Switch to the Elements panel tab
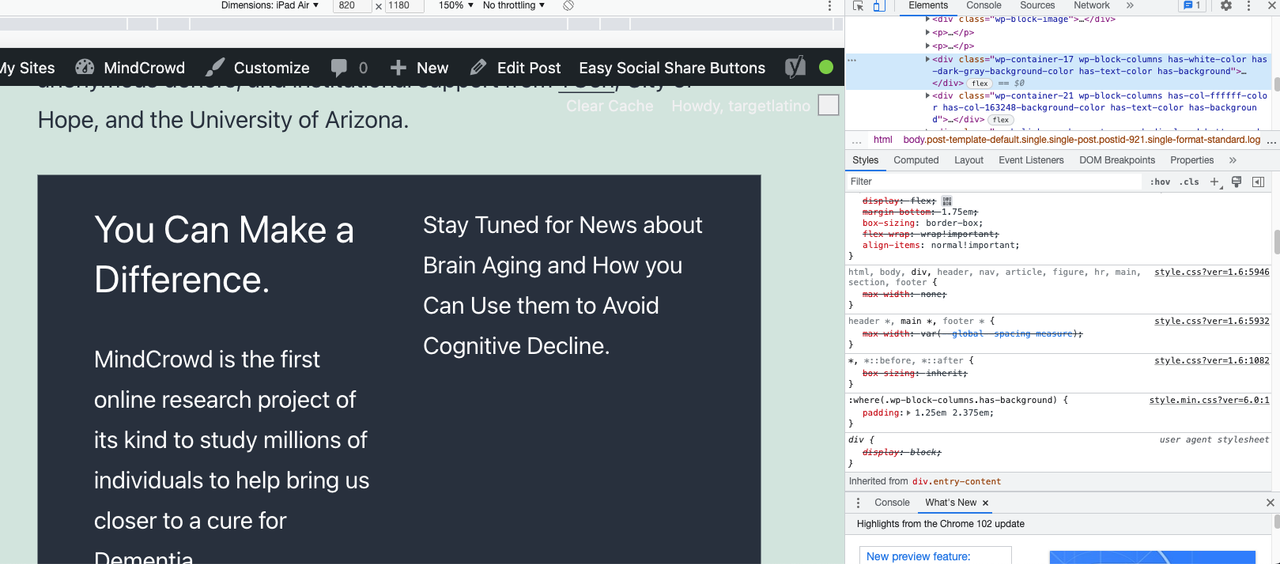Viewport: 1280px width, 564px height. 928,6
